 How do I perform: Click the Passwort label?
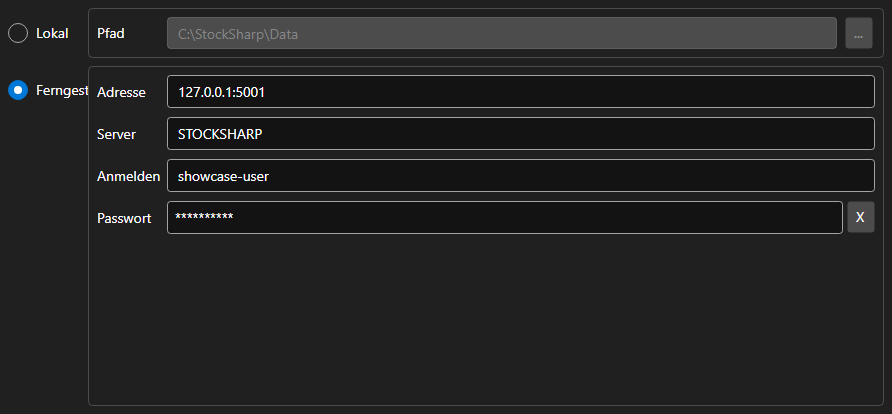click(x=124, y=218)
